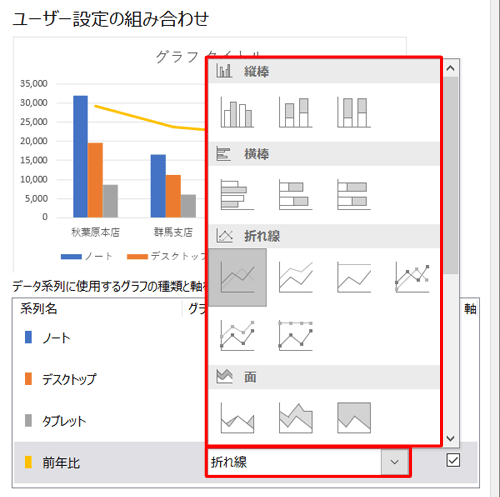The width and height of the screenshot is (500, 497).
Task: Click the ユーザー設定の組み合わせ heading
Action: pos(110,19)
